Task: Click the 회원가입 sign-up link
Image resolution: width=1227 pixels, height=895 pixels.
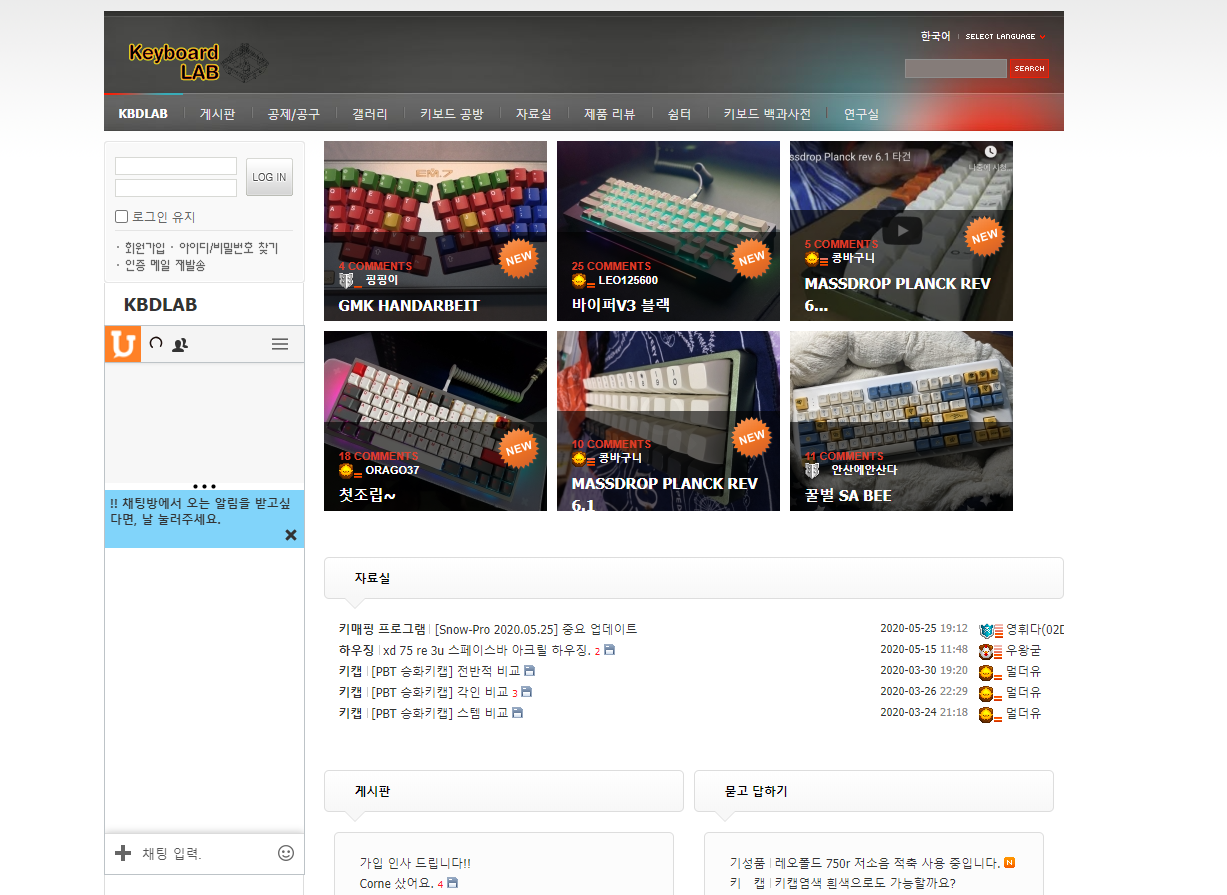Action: click(145, 248)
